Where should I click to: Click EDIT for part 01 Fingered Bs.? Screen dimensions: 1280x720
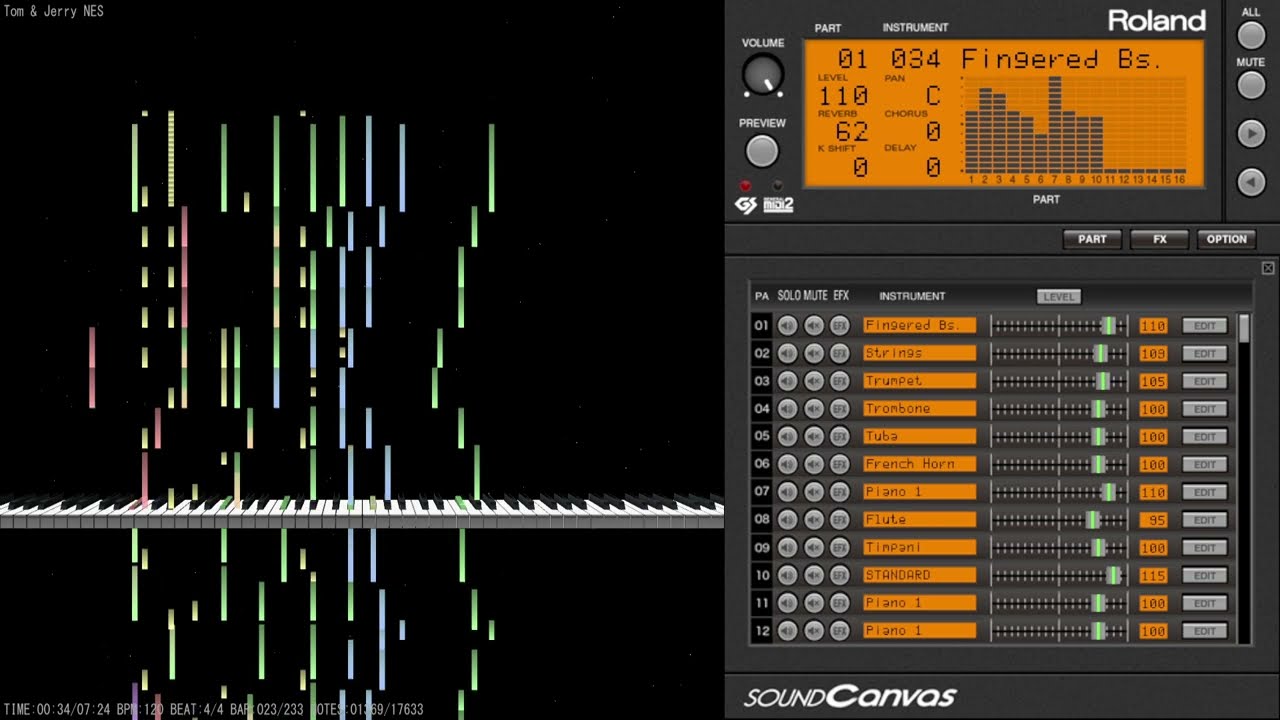pos(1204,325)
